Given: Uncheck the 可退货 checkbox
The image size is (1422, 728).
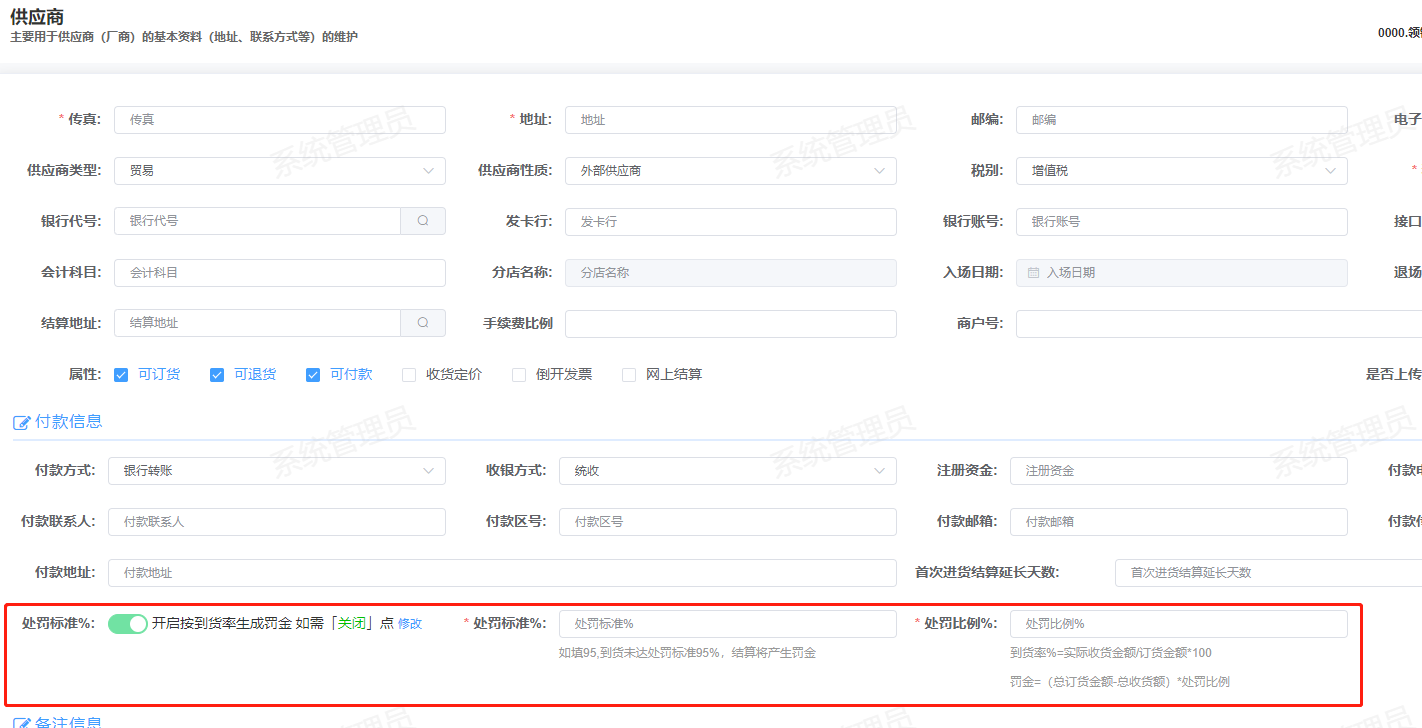Looking at the screenshot, I should pos(217,375).
